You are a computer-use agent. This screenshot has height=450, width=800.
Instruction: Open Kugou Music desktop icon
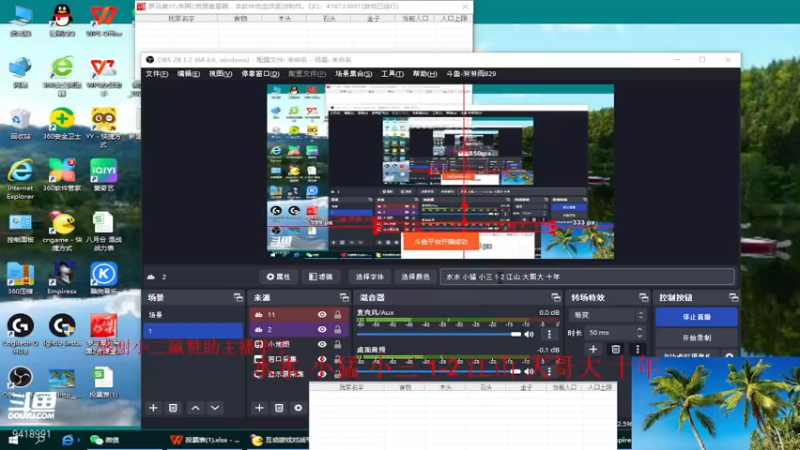[104, 279]
